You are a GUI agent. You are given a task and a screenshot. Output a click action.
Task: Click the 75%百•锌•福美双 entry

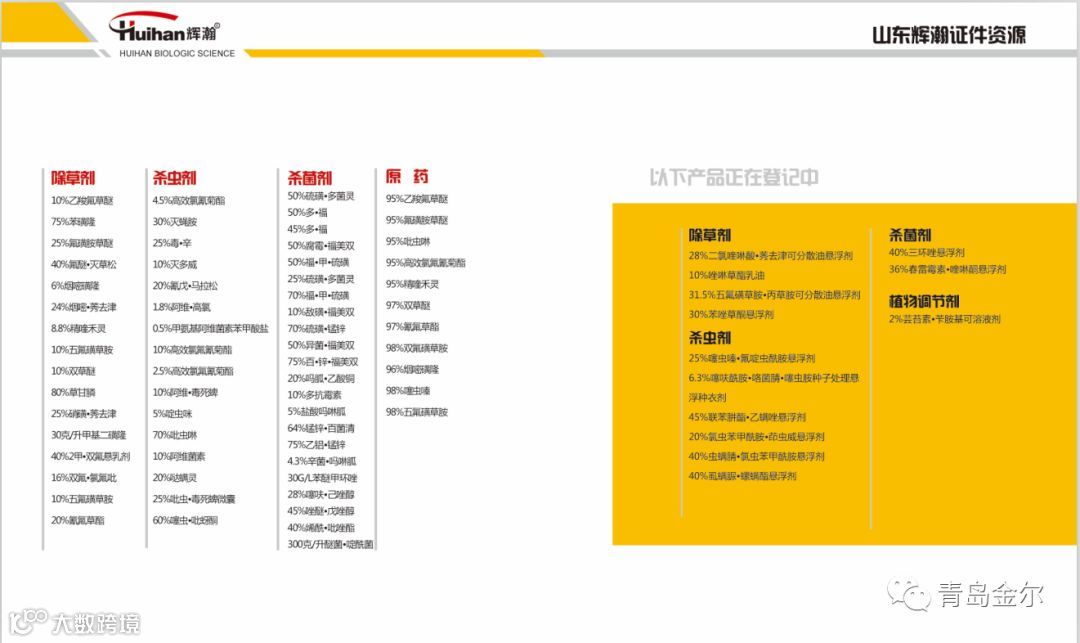[322, 361]
